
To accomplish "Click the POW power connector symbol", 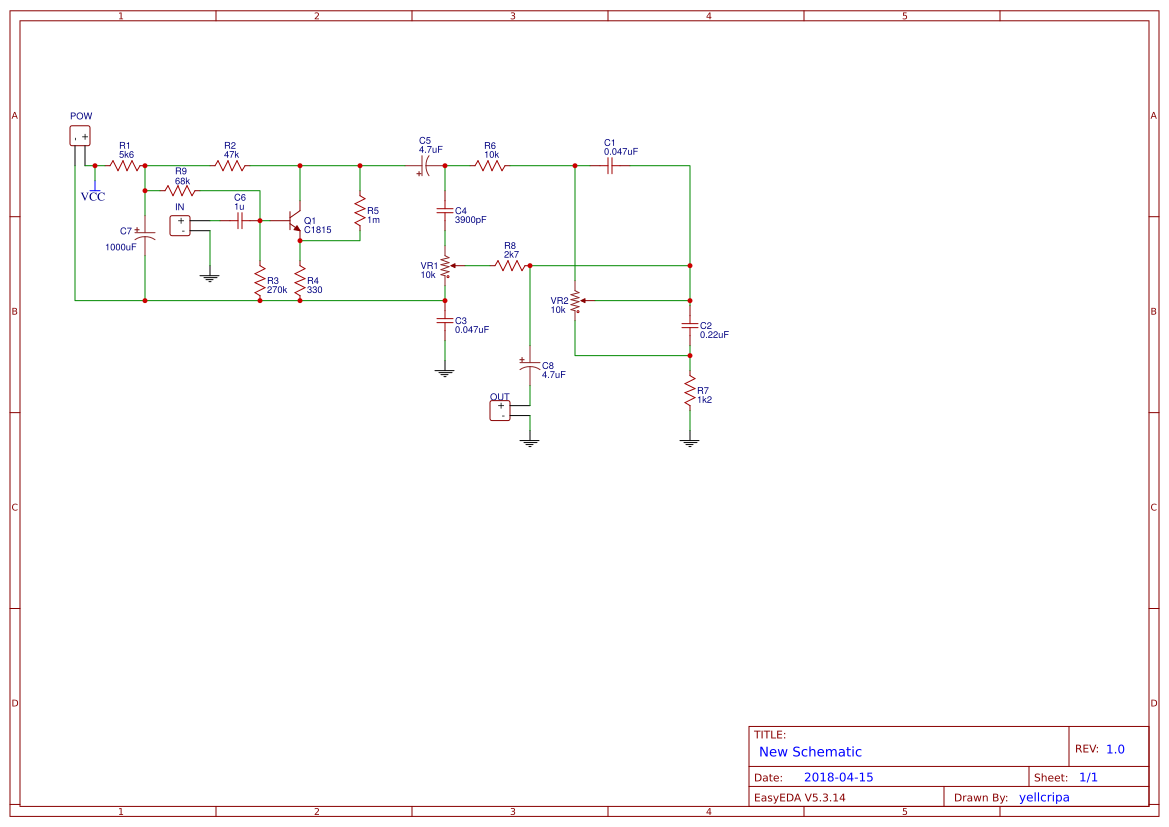I will pos(79,135).
